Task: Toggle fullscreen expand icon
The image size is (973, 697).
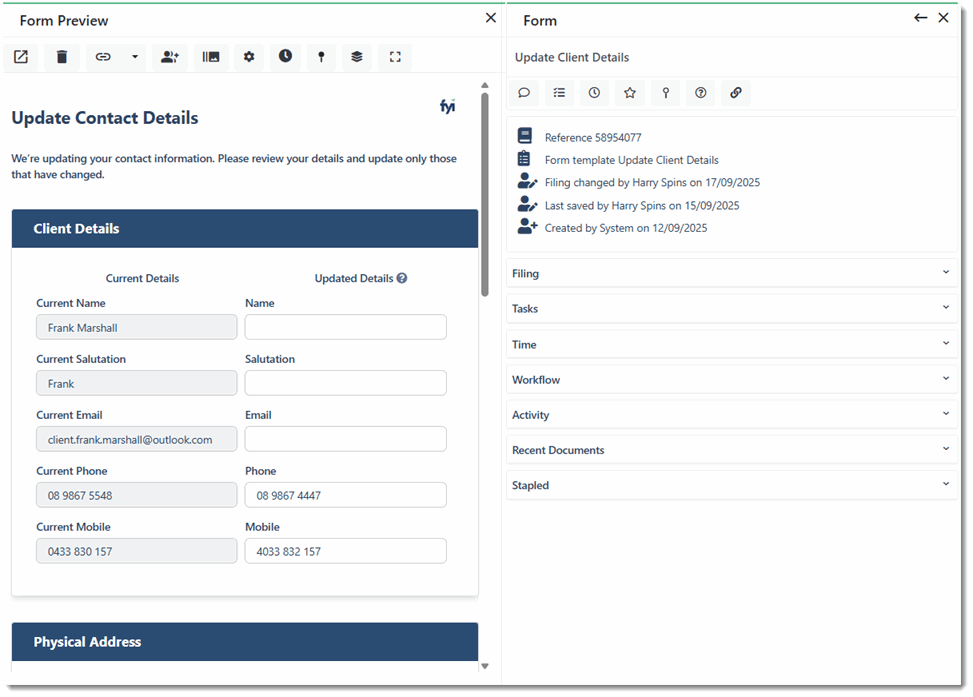Action: click(x=395, y=57)
